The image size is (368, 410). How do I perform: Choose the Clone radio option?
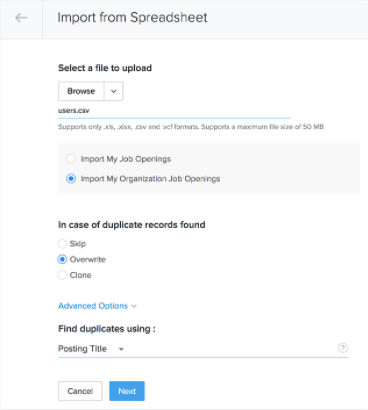click(x=62, y=275)
